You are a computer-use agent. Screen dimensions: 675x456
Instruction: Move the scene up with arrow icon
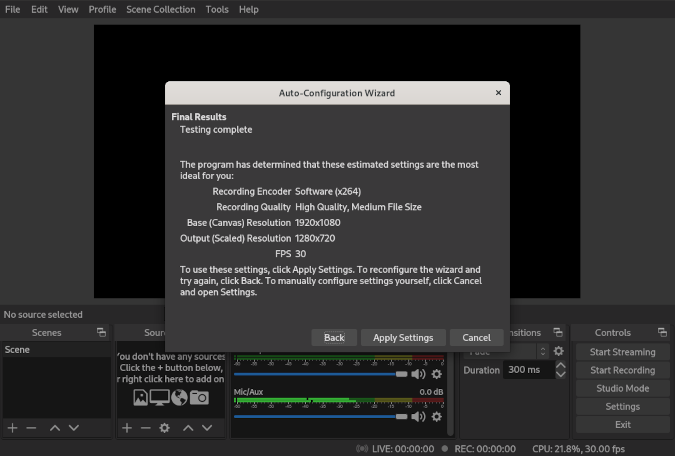click(x=55, y=428)
